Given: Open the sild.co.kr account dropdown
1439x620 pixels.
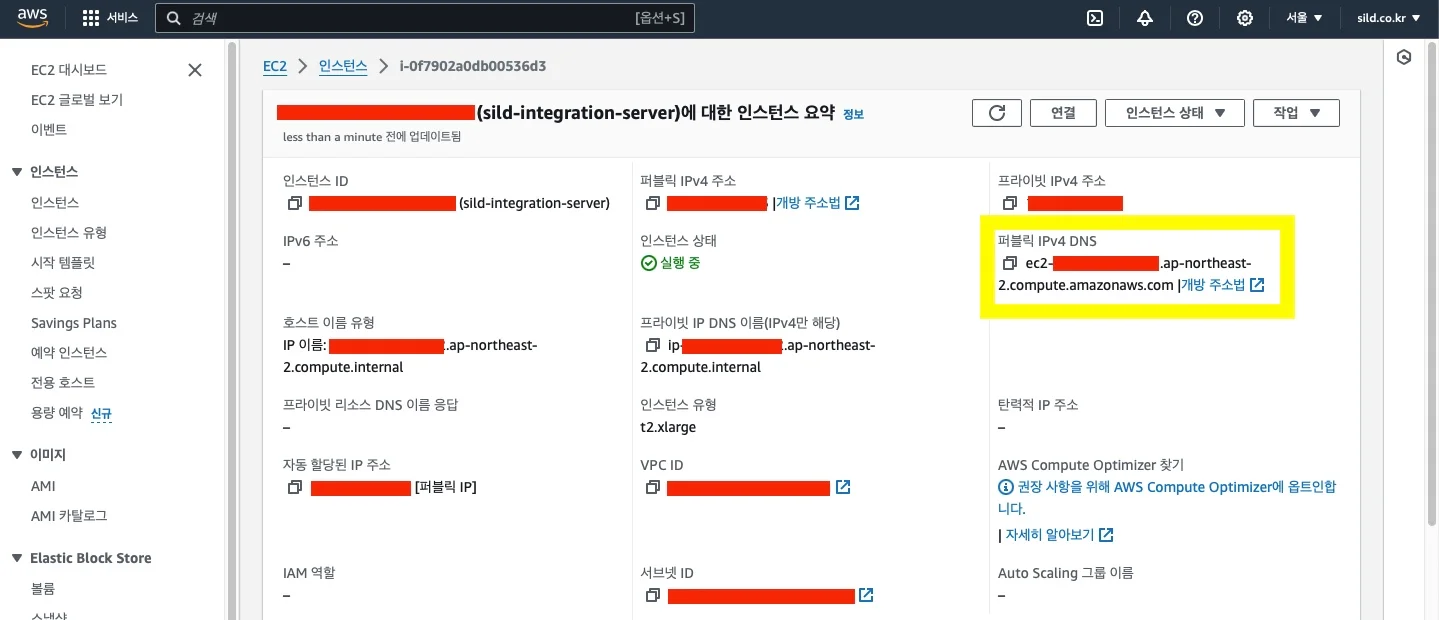Looking at the screenshot, I should [1388, 18].
